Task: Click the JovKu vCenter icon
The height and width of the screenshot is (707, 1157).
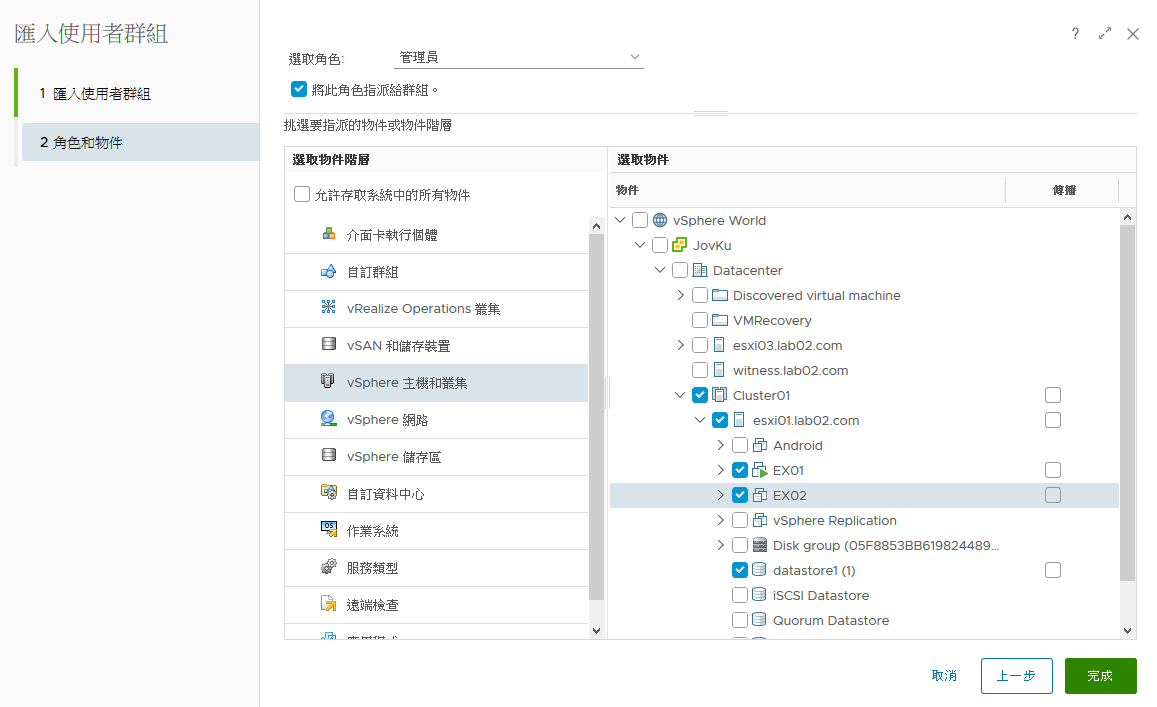Action: coord(680,245)
